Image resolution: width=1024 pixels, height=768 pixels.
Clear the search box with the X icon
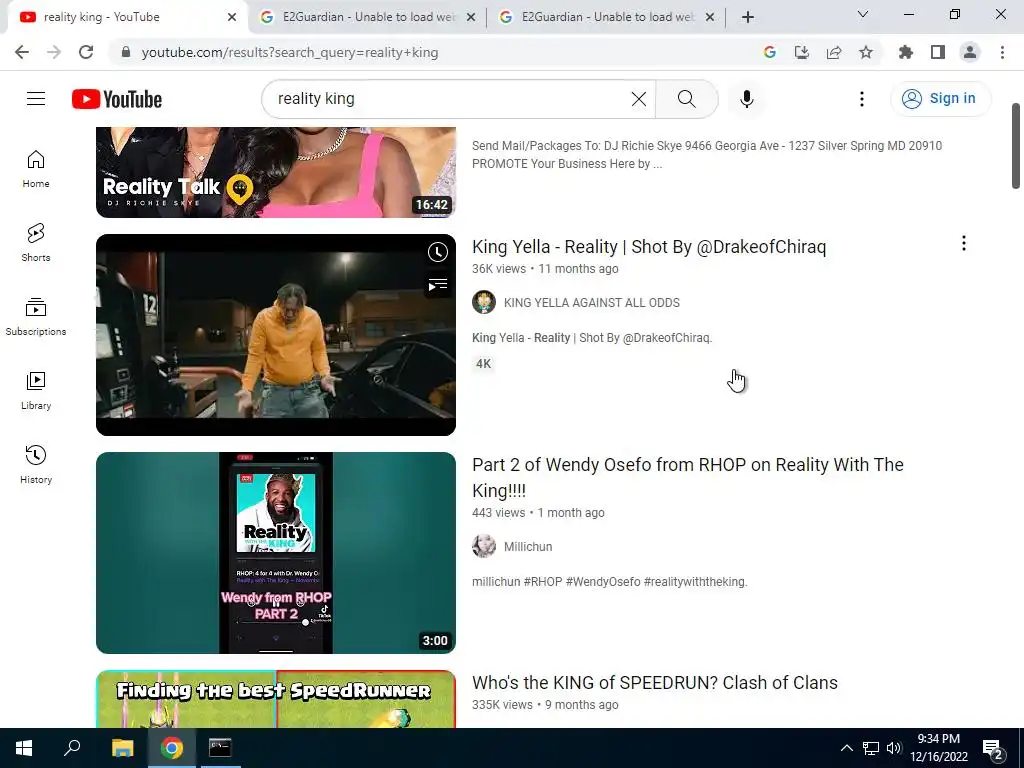639,99
